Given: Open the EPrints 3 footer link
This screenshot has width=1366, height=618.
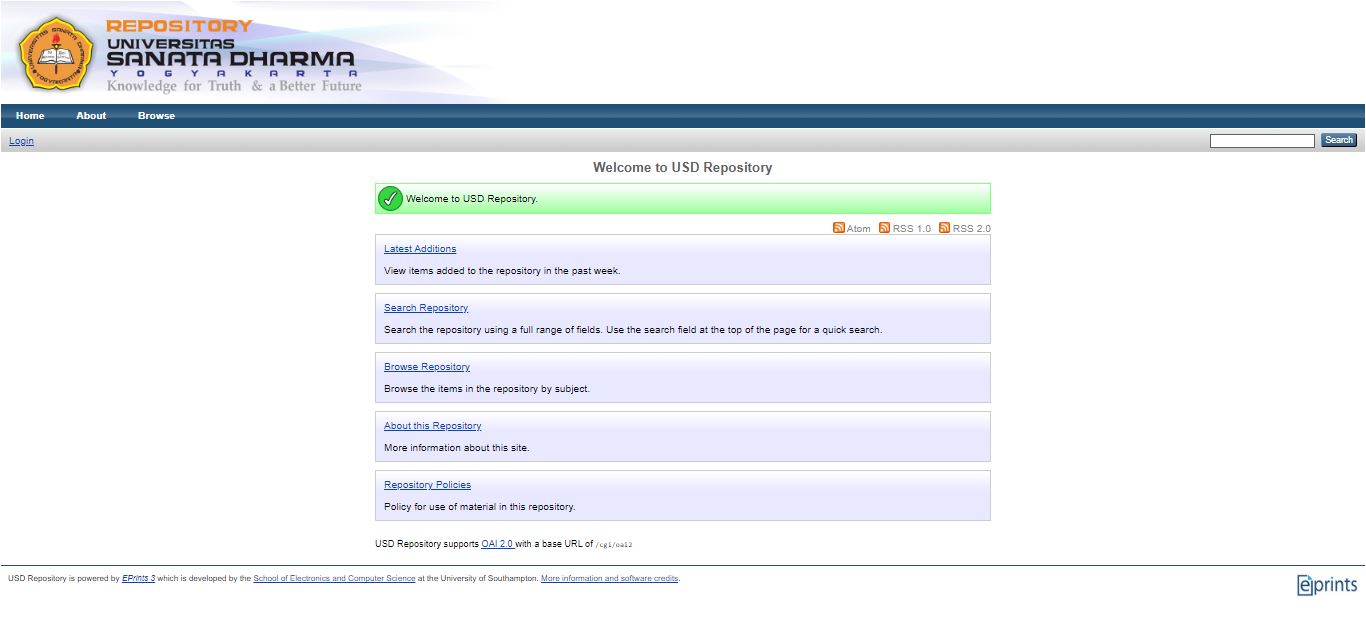Looking at the screenshot, I should 138,578.
